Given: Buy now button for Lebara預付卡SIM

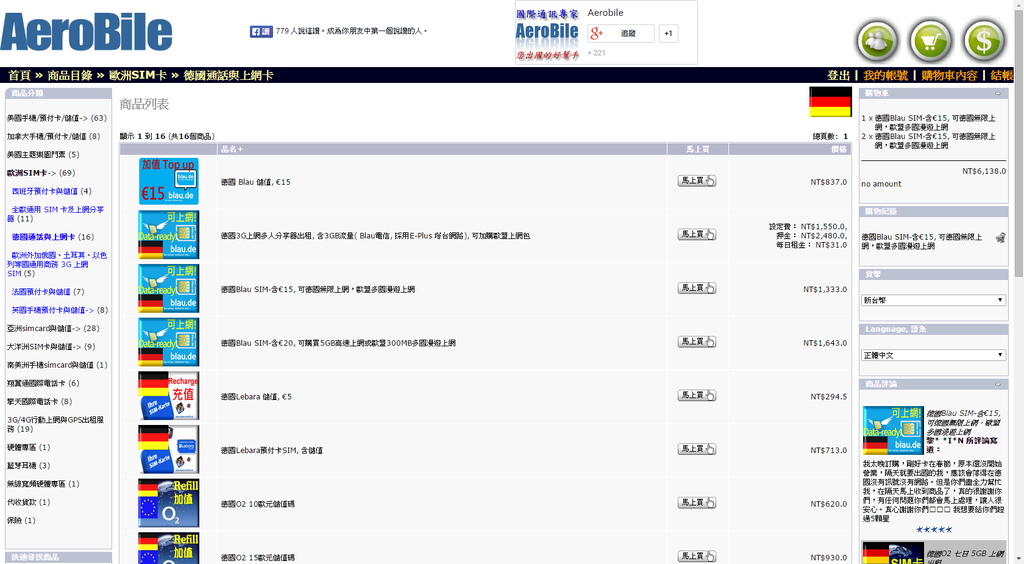Looking at the screenshot, I should [x=697, y=449].
